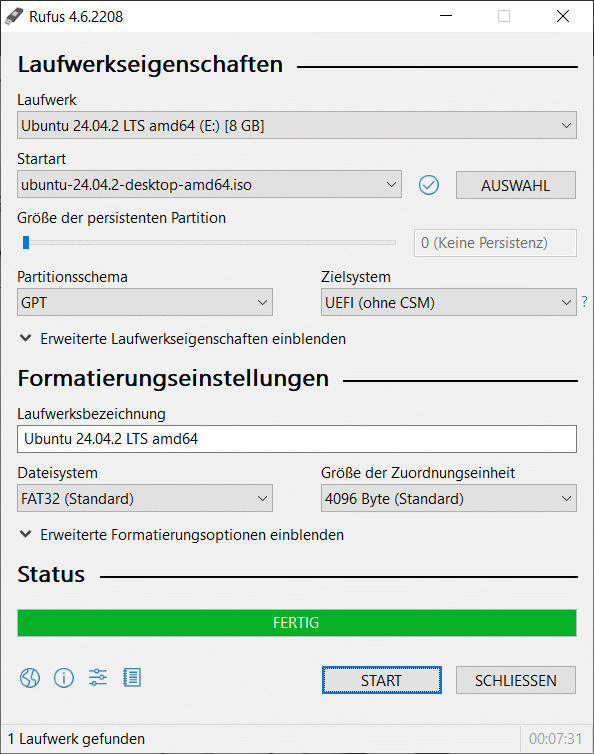Click the START button
Viewport: 594px width, 754px height.
(381, 680)
